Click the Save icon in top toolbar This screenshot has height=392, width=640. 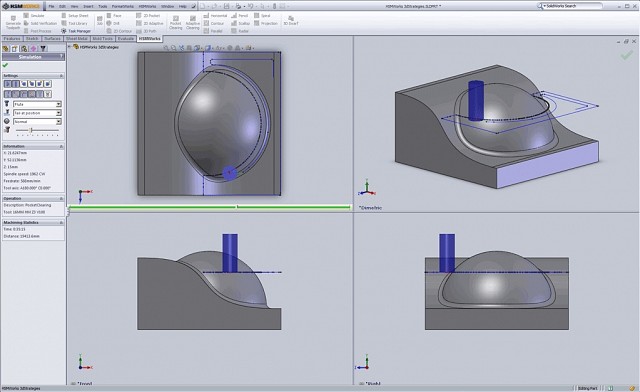[227, 6]
